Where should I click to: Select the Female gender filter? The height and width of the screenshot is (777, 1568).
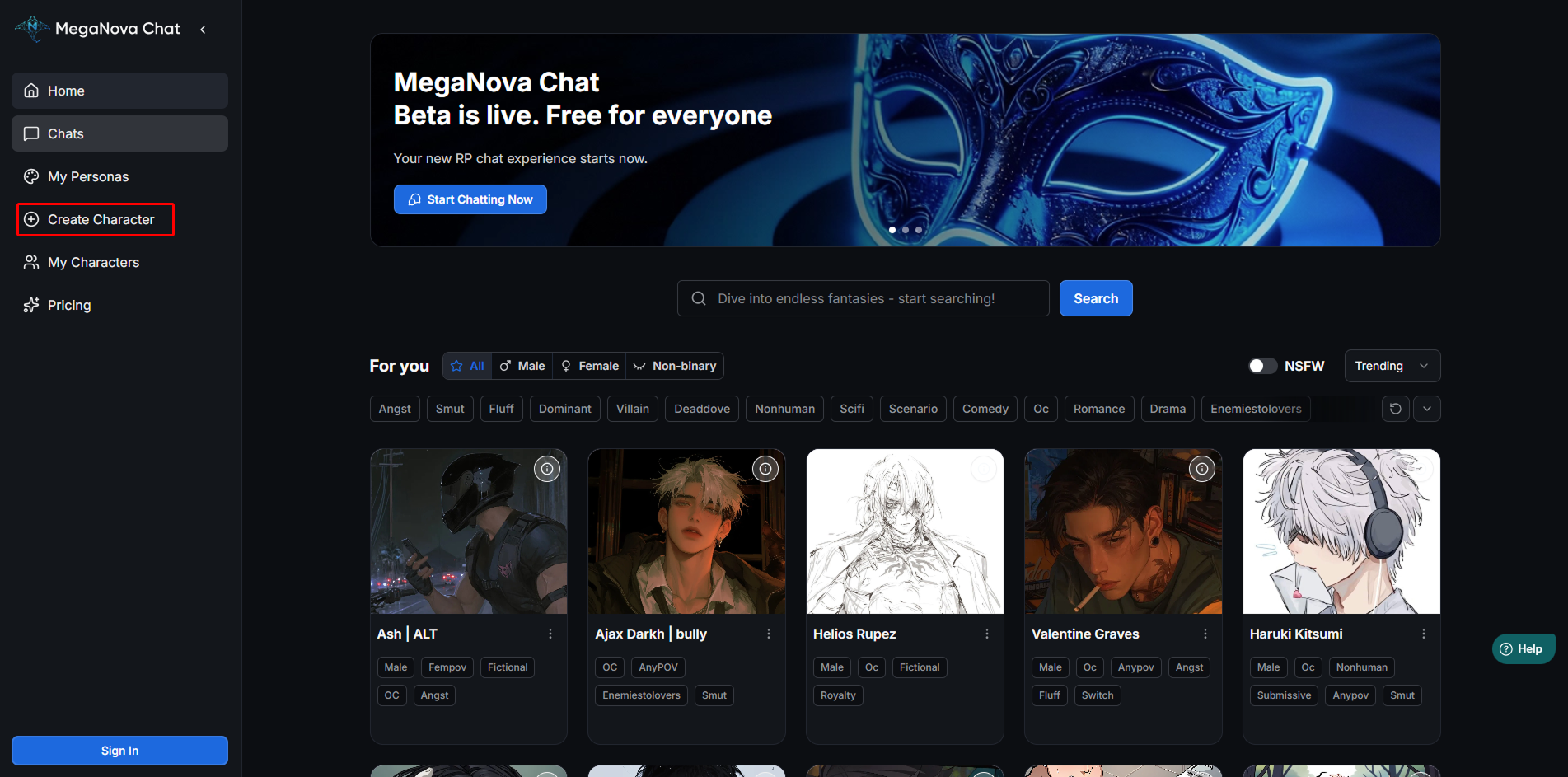point(589,366)
